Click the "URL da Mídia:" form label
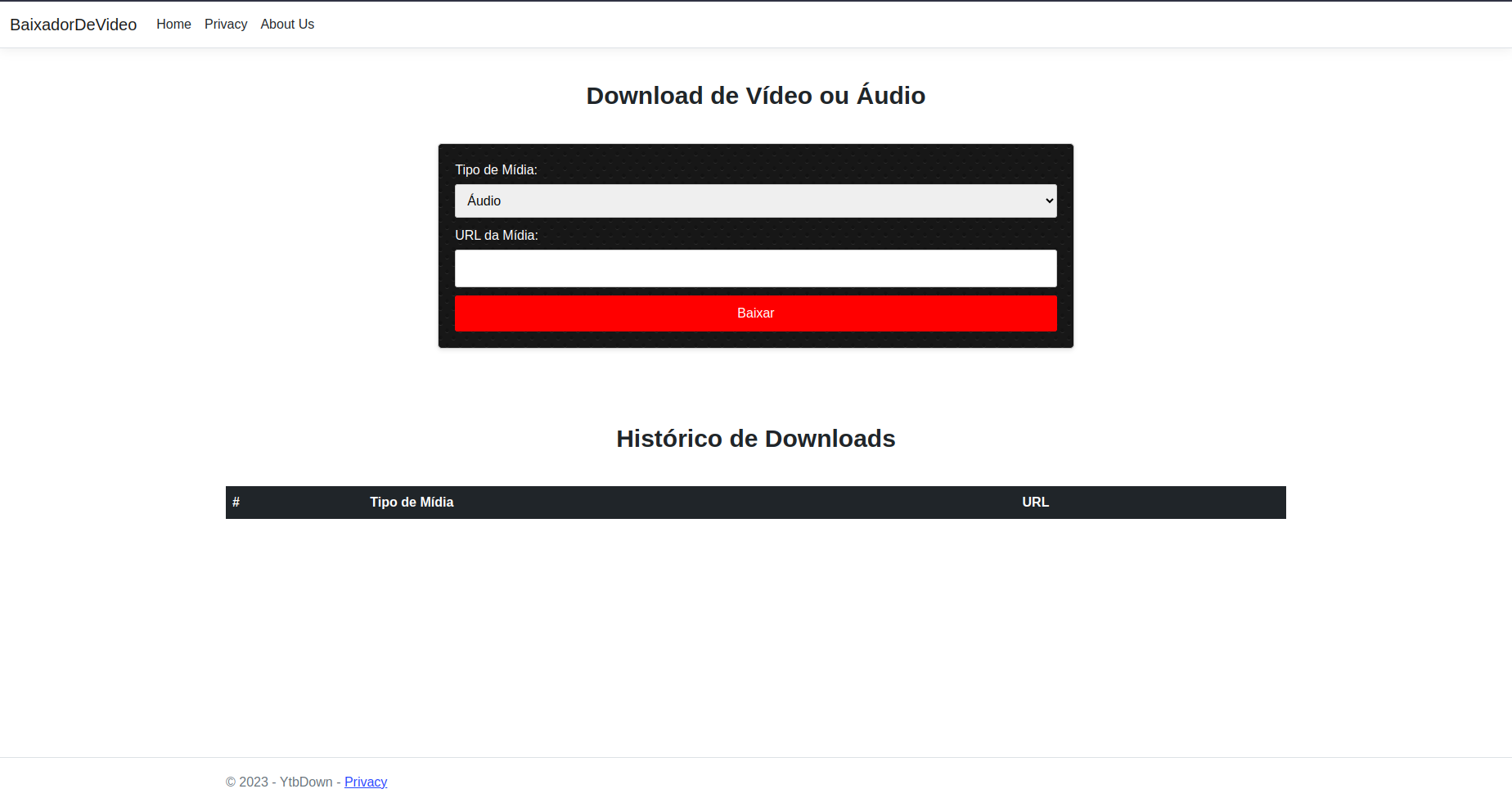Image resolution: width=1512 pixels, height=807 pixels. coord(496,235)
